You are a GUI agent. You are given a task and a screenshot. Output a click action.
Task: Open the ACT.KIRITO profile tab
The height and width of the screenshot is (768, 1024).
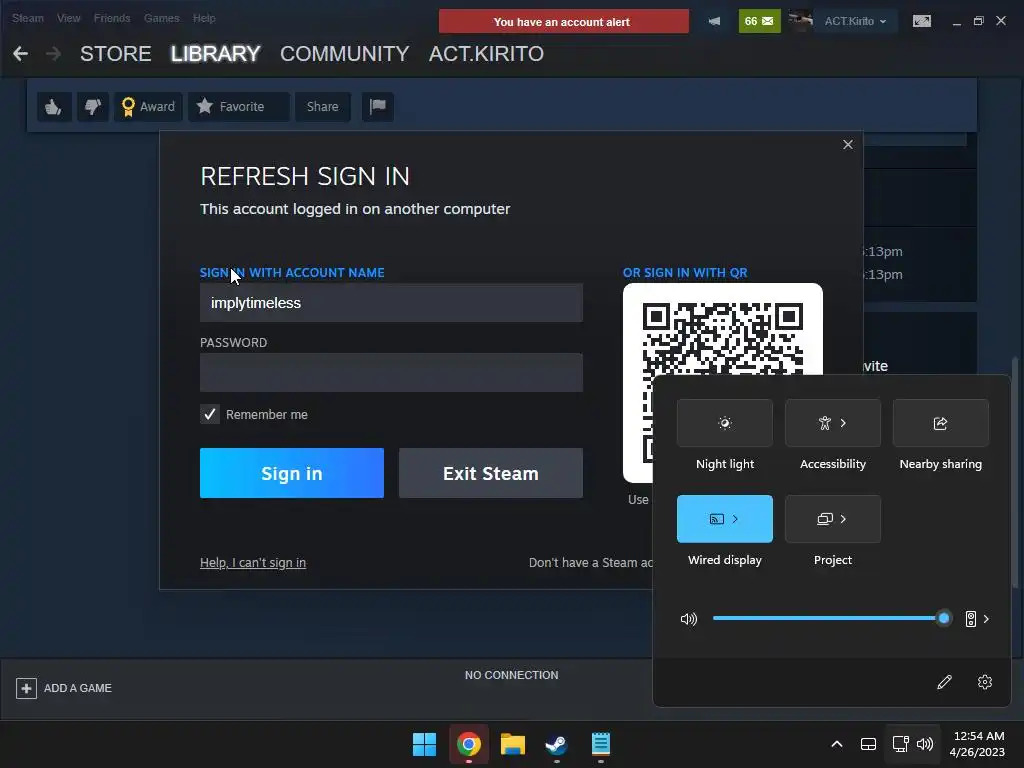(x=486, y=54)
